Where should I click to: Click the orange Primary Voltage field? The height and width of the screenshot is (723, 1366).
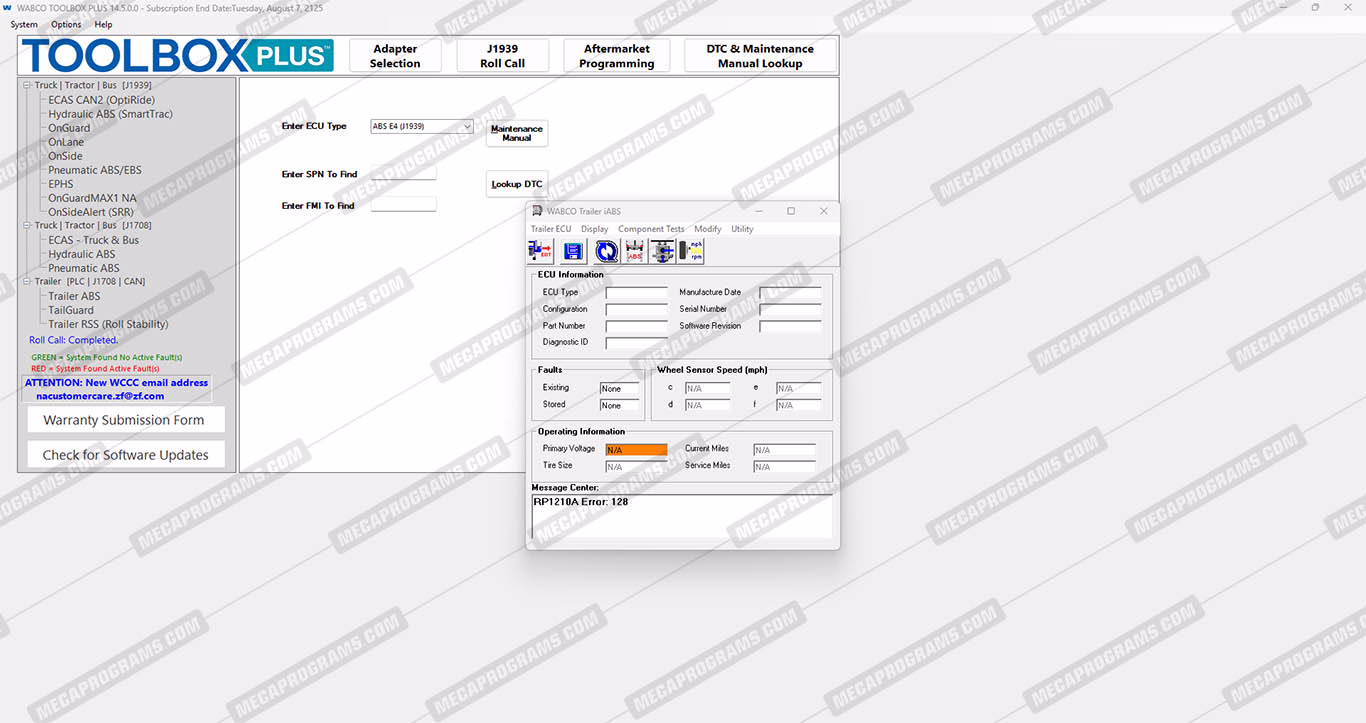click(636, 450)
